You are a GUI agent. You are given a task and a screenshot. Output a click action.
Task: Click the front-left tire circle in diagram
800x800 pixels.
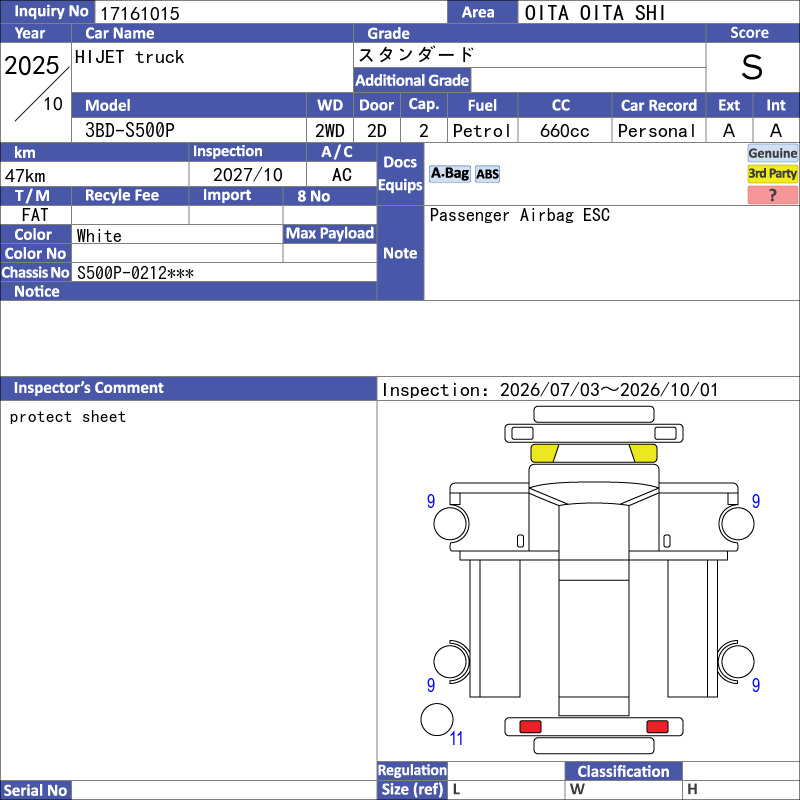click(451, 523)
